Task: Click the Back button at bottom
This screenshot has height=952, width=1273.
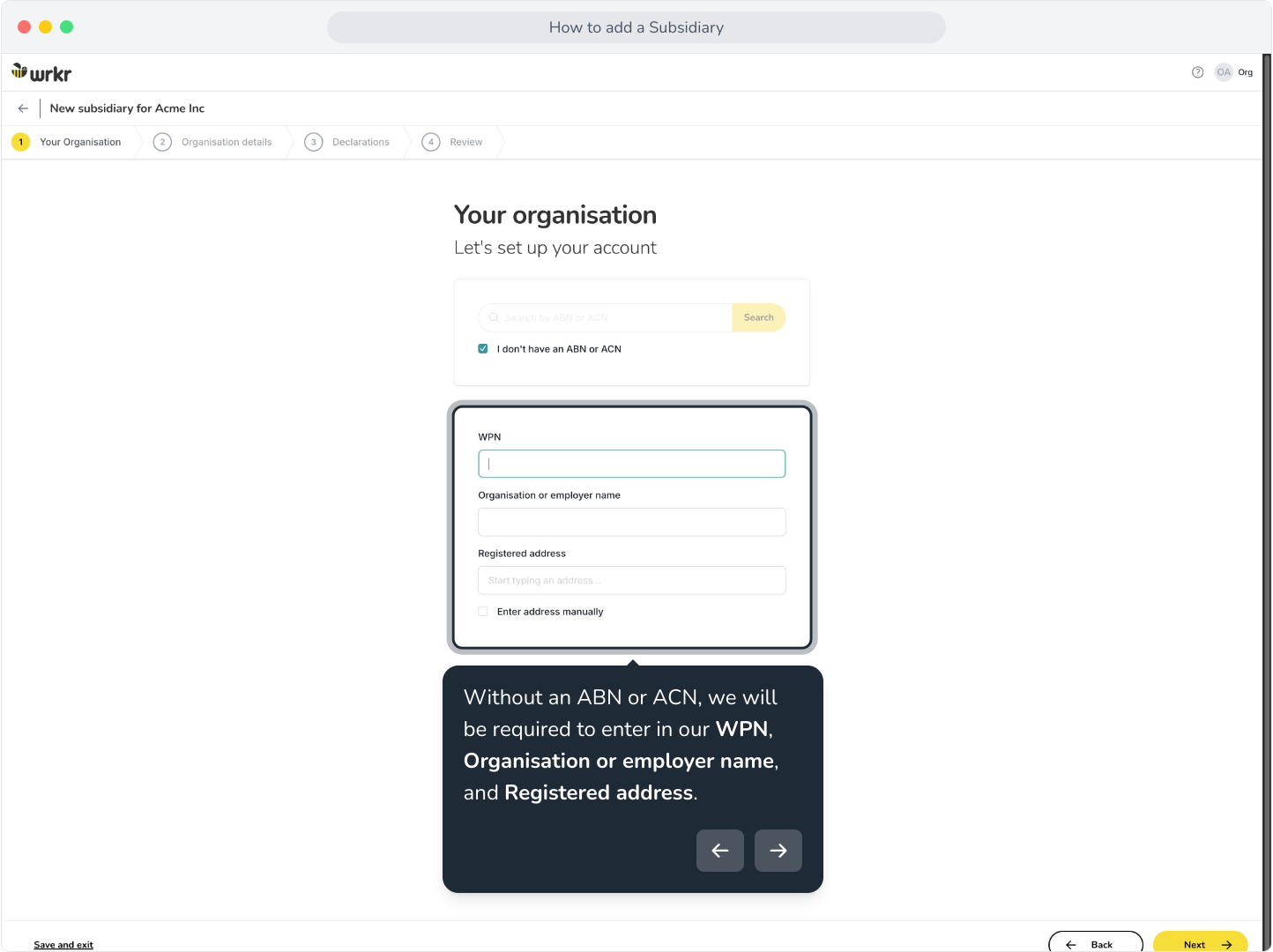Action: (x=1096, y=941)
